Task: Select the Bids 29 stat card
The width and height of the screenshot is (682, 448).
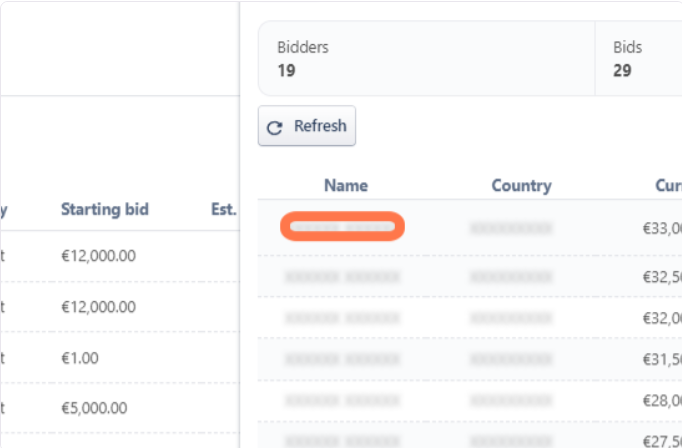Action: coord(640,59)
